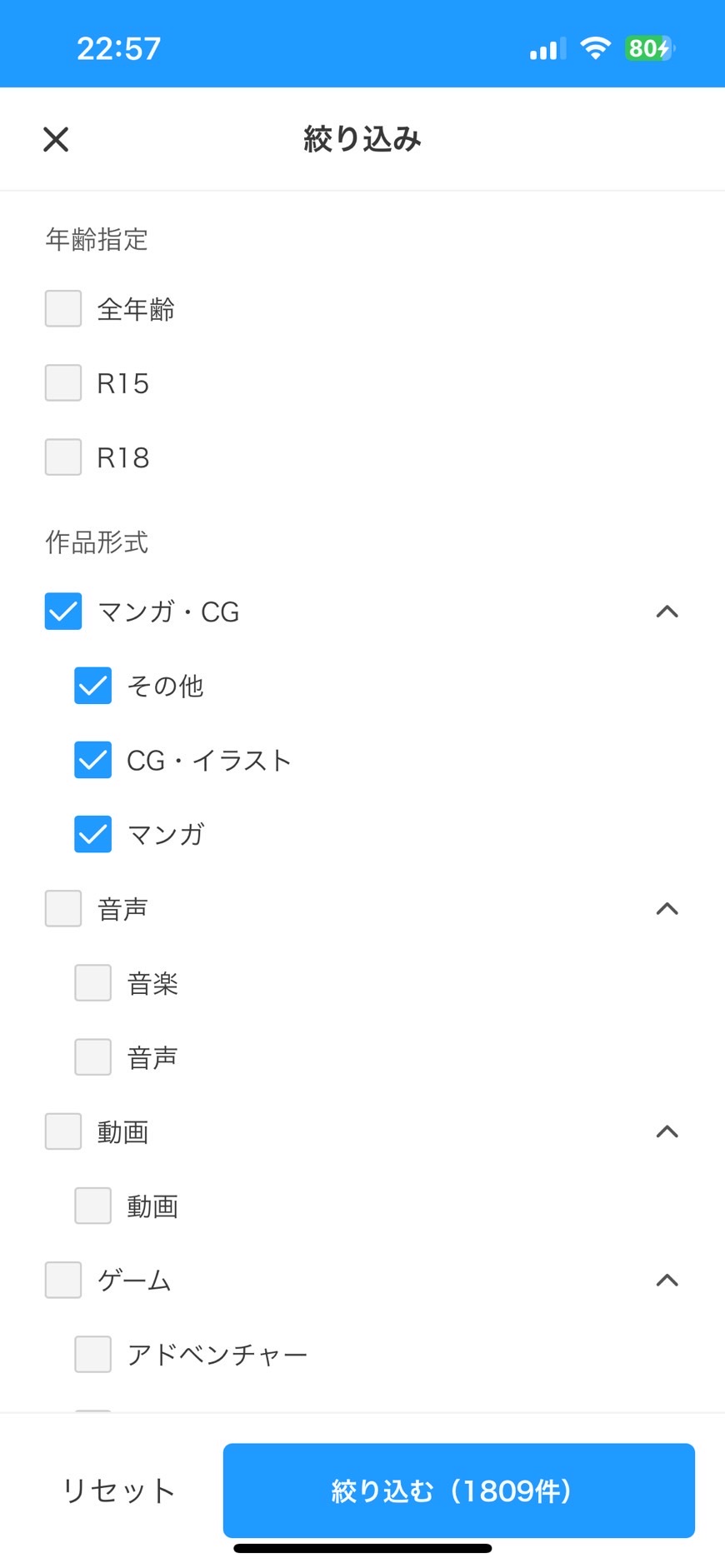The width and height of the screenshot is (725, 1568).
Task: Uncheck CG・イラスト option
Action: [x=92, y=759]
